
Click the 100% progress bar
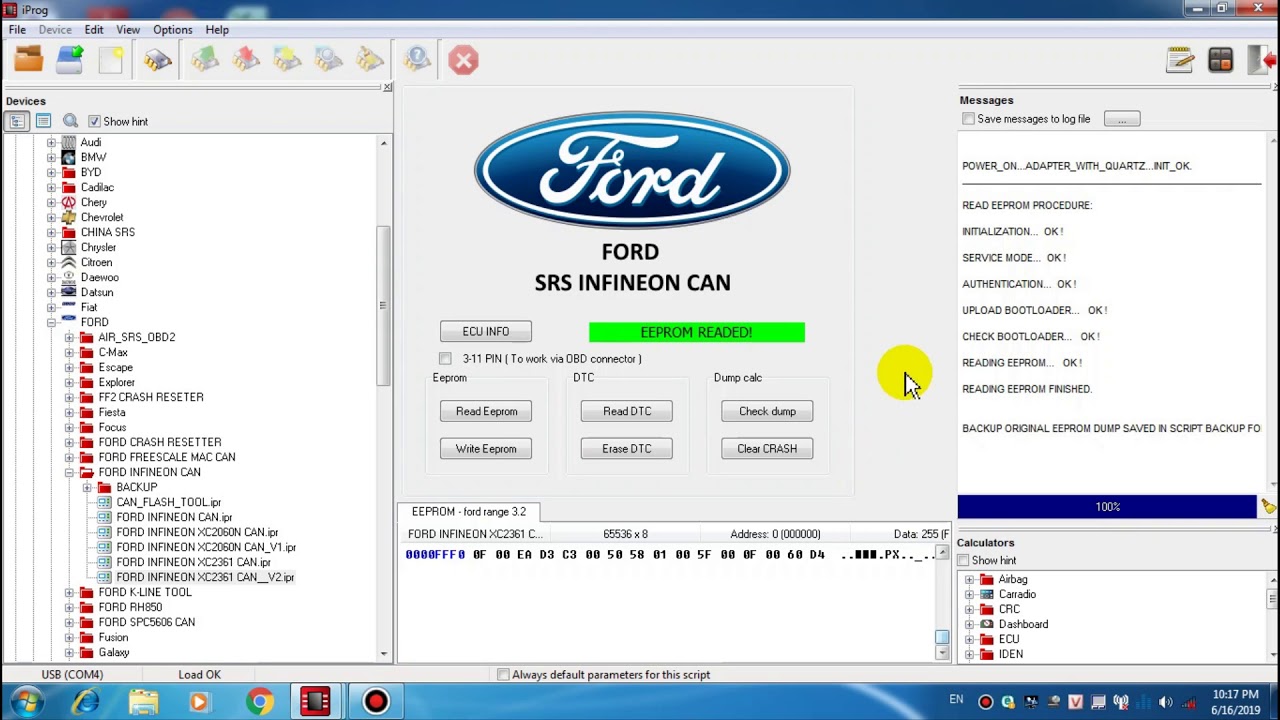click(x=1107, y=507)
